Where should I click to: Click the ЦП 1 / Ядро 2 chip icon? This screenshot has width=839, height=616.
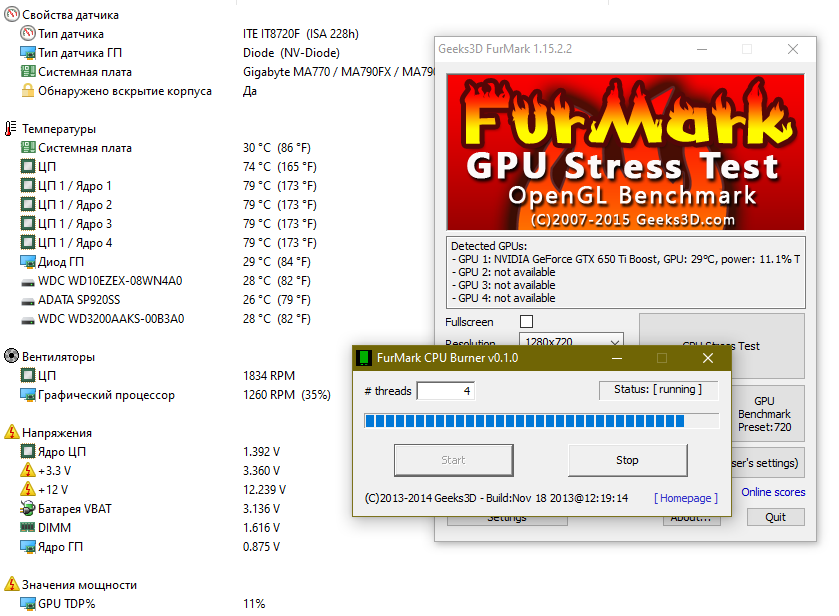28,204
